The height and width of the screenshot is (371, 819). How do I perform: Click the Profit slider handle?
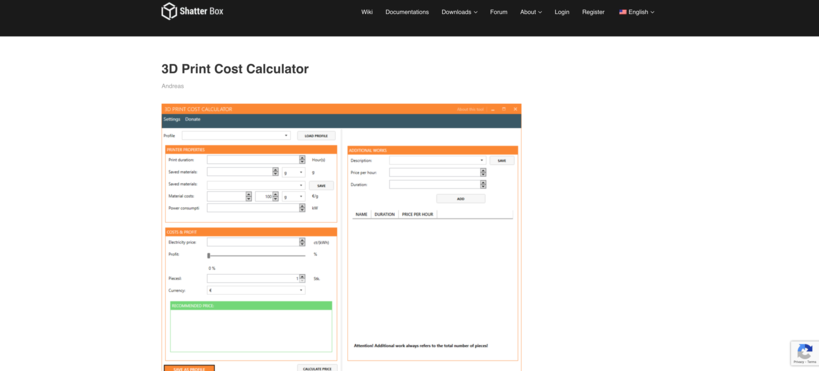coord(208,256)
